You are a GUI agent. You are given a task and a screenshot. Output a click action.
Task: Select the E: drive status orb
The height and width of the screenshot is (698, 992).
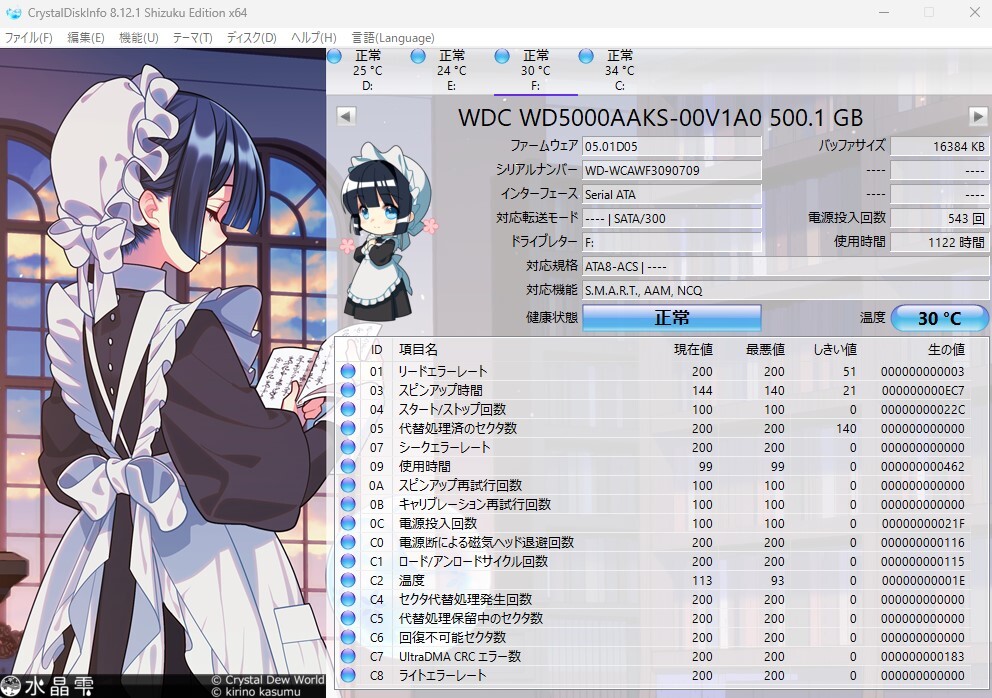pos(418,56)
